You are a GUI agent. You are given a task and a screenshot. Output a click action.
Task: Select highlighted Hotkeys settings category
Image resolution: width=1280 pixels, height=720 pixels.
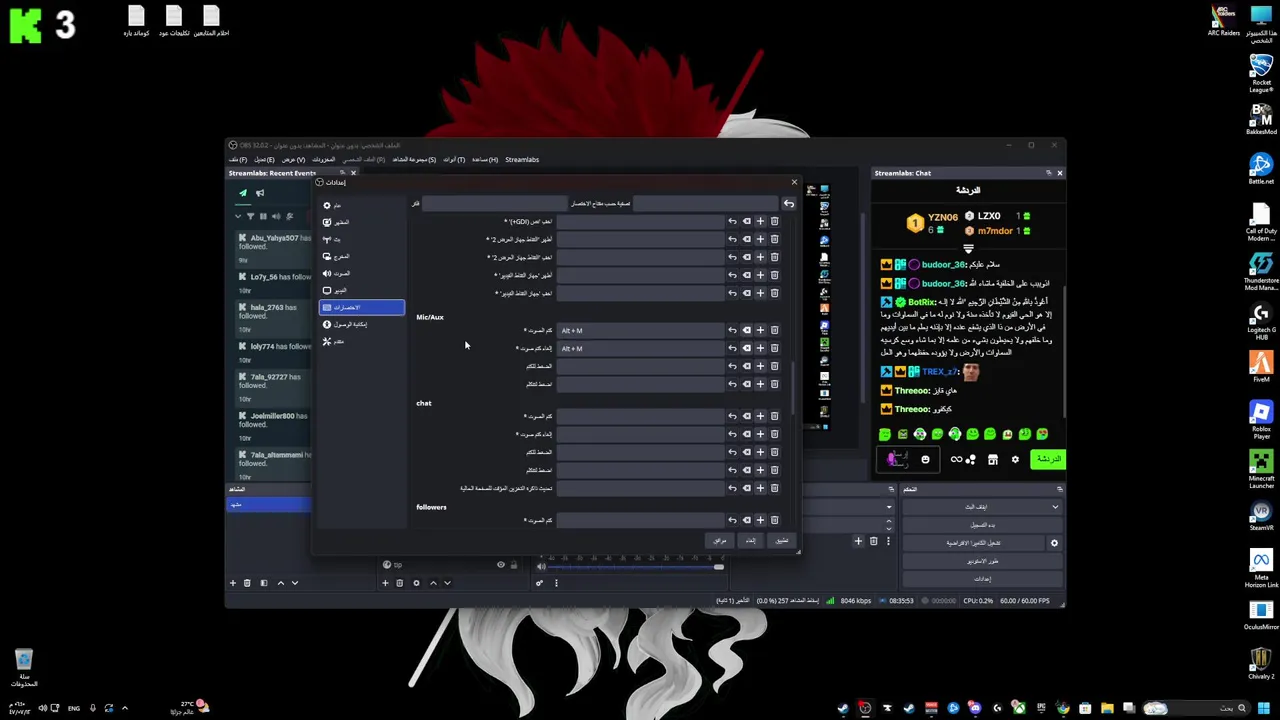361,307
